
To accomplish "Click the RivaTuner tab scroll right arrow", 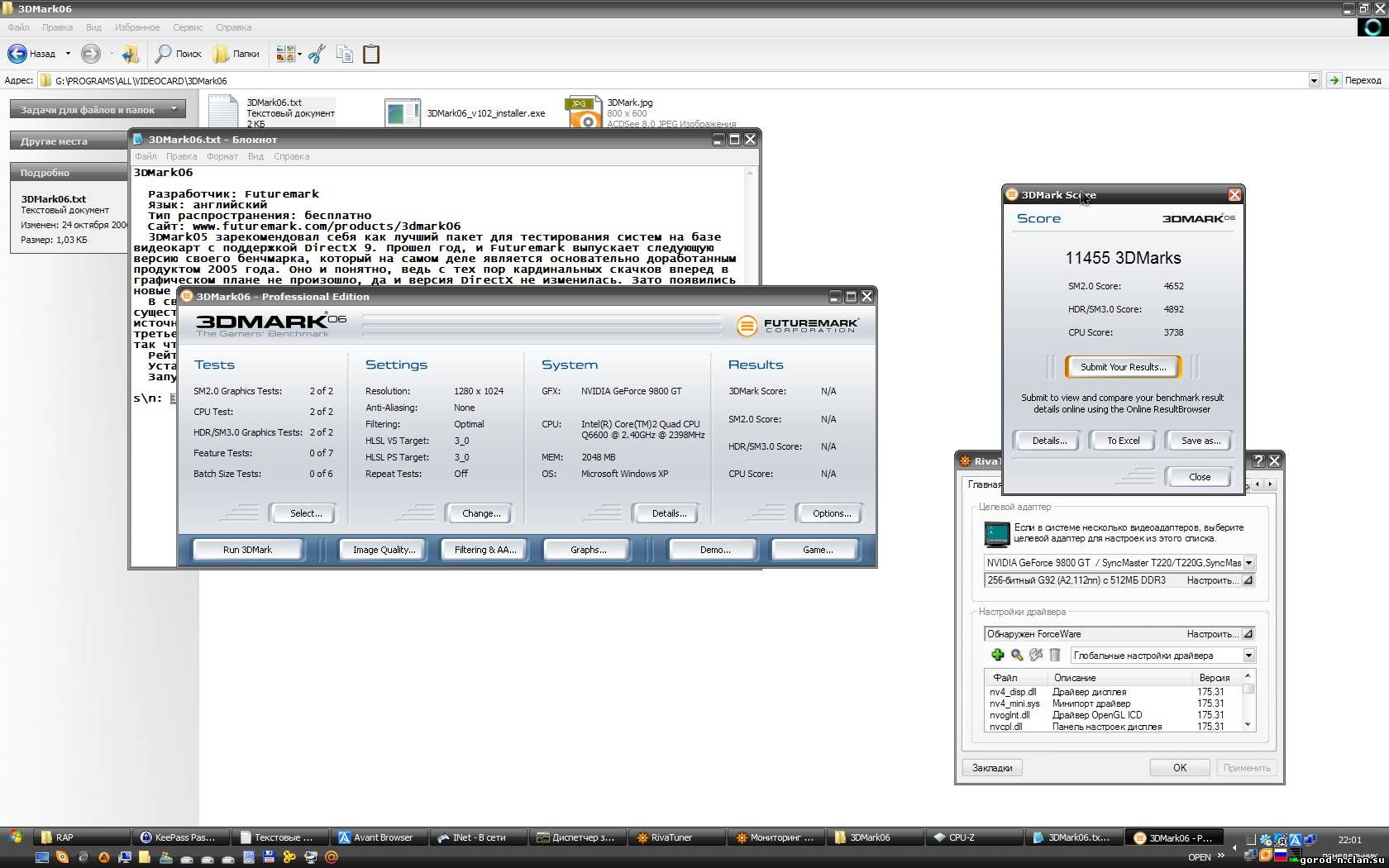I will pos(1270,484).
